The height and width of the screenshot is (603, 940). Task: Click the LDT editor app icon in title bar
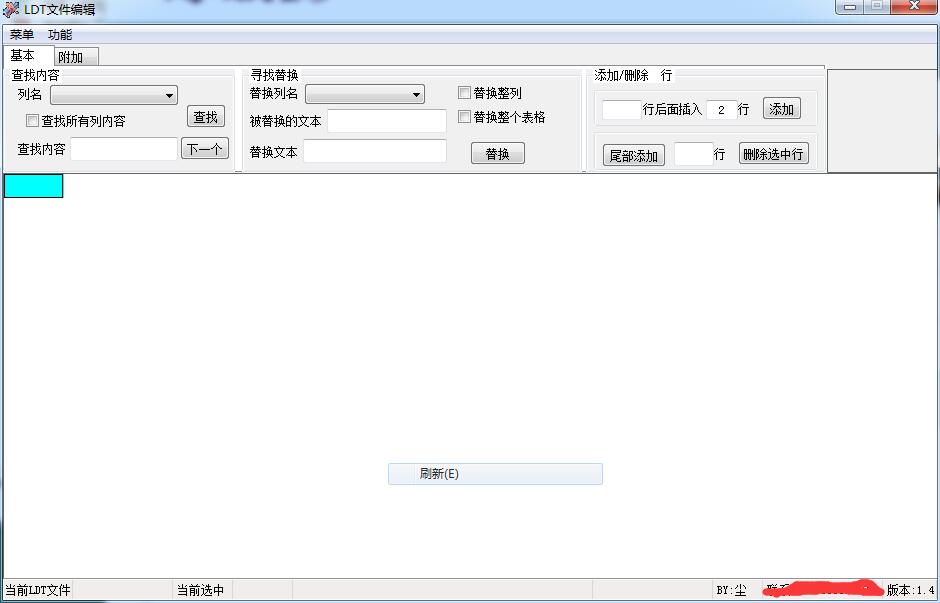(12, 9)
